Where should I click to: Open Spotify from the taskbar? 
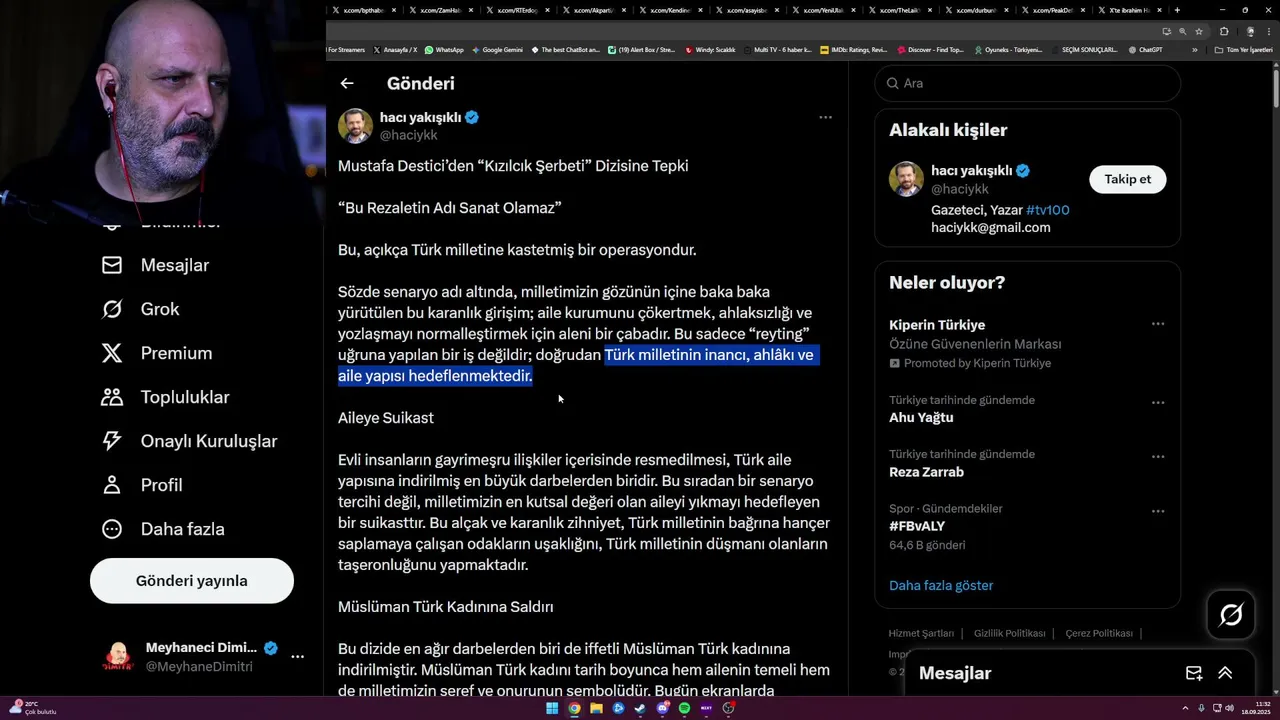684,708
